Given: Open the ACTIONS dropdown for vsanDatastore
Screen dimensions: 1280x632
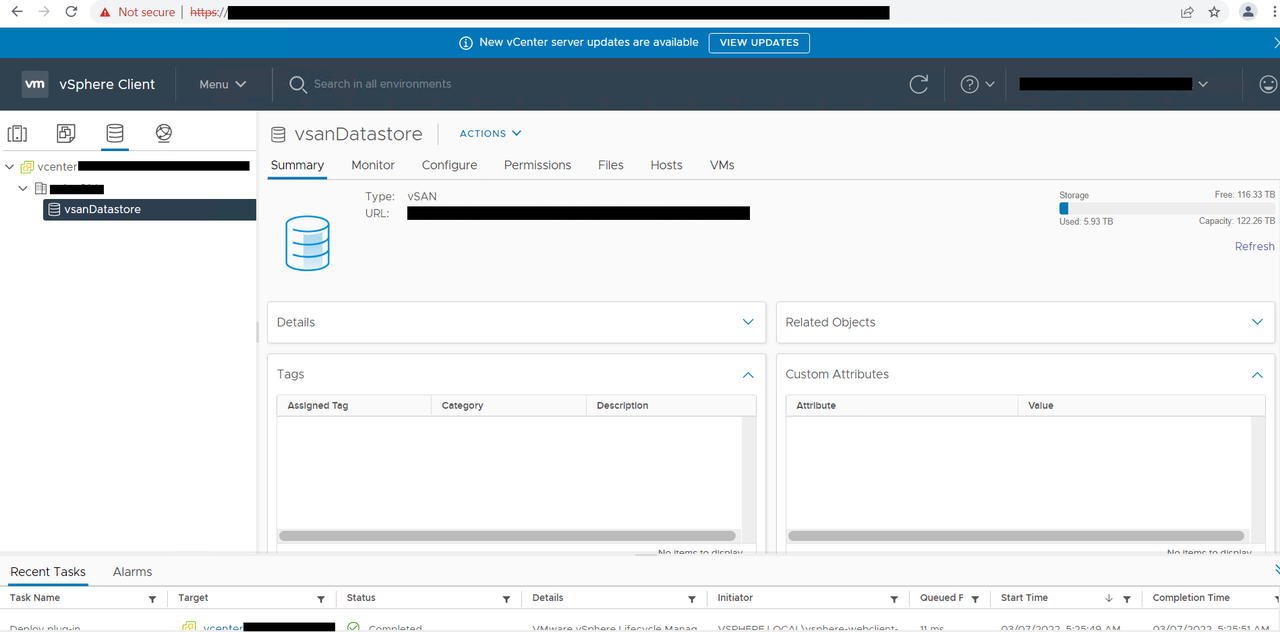Looking at the screenshot, I should [490, 134].
